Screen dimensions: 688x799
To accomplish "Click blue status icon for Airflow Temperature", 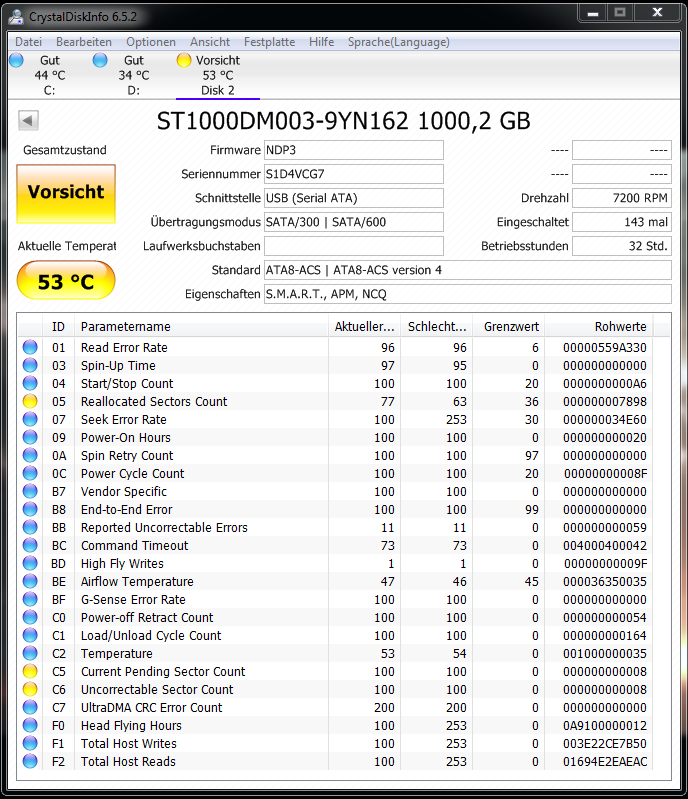I will coord(30,581).
